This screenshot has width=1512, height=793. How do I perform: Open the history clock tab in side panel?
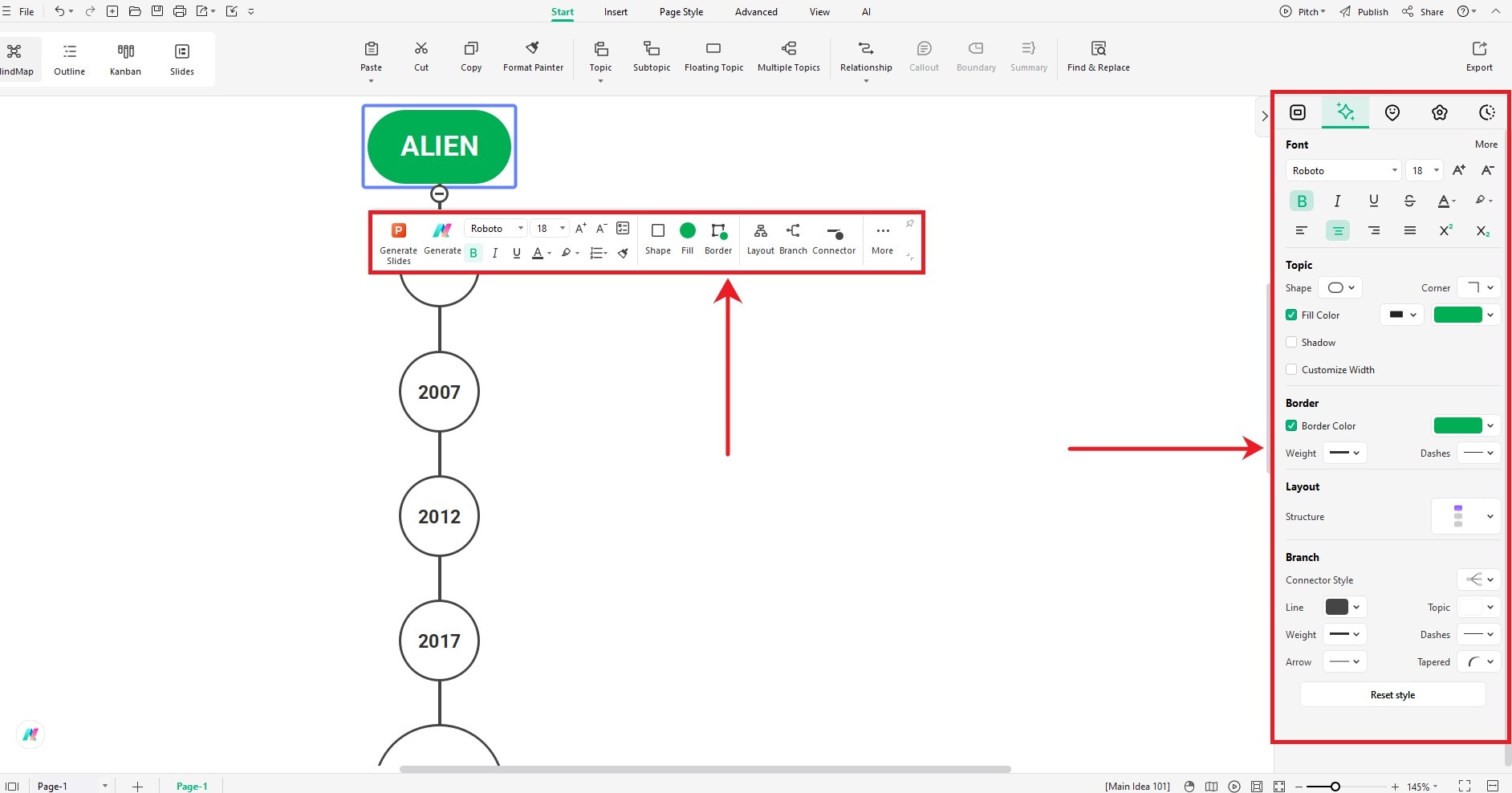click(x=1486, y=112)
